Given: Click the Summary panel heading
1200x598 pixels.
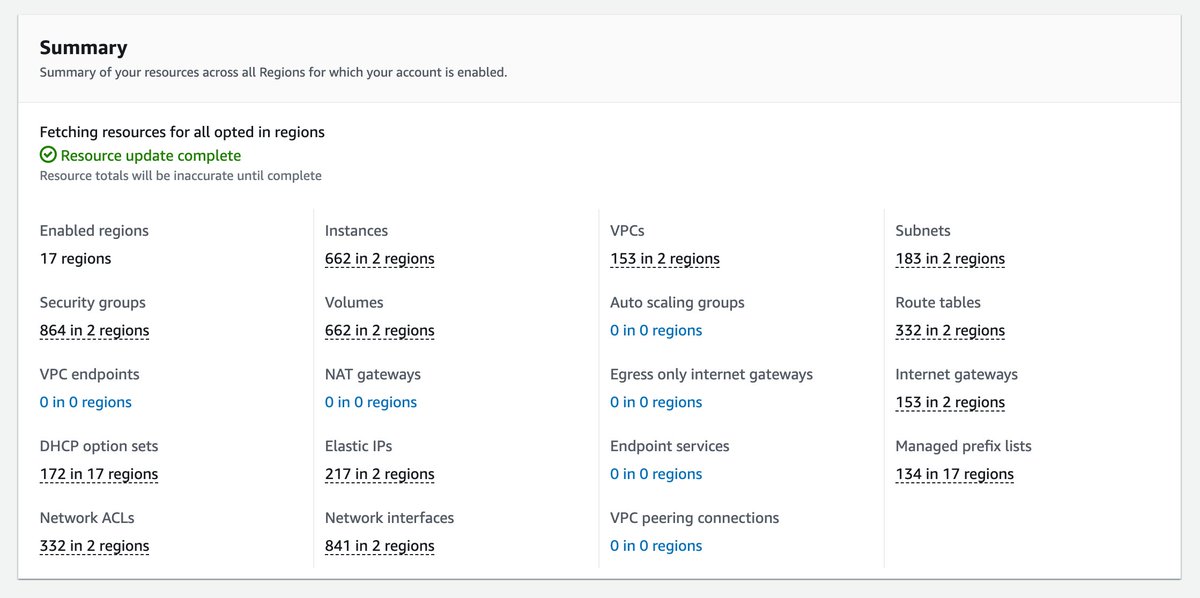Looking at the screenshot, I should pyautogui.click(x=83, y=47).
